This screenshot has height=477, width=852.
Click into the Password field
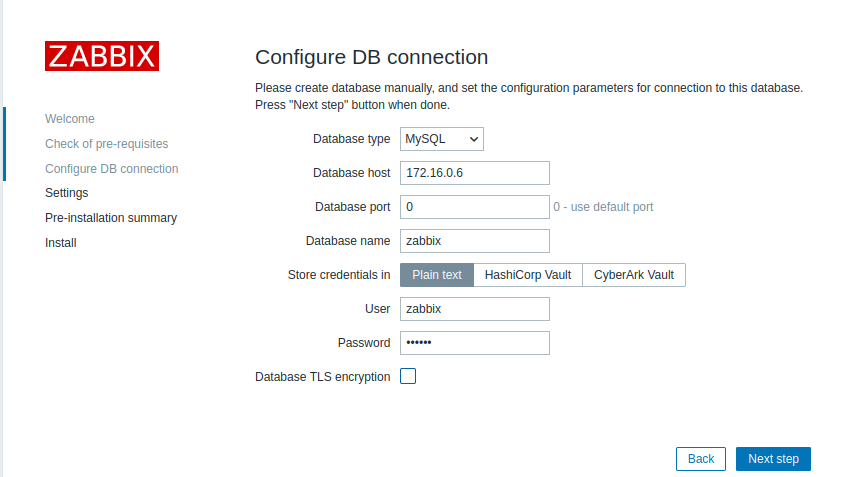(475, 343)
